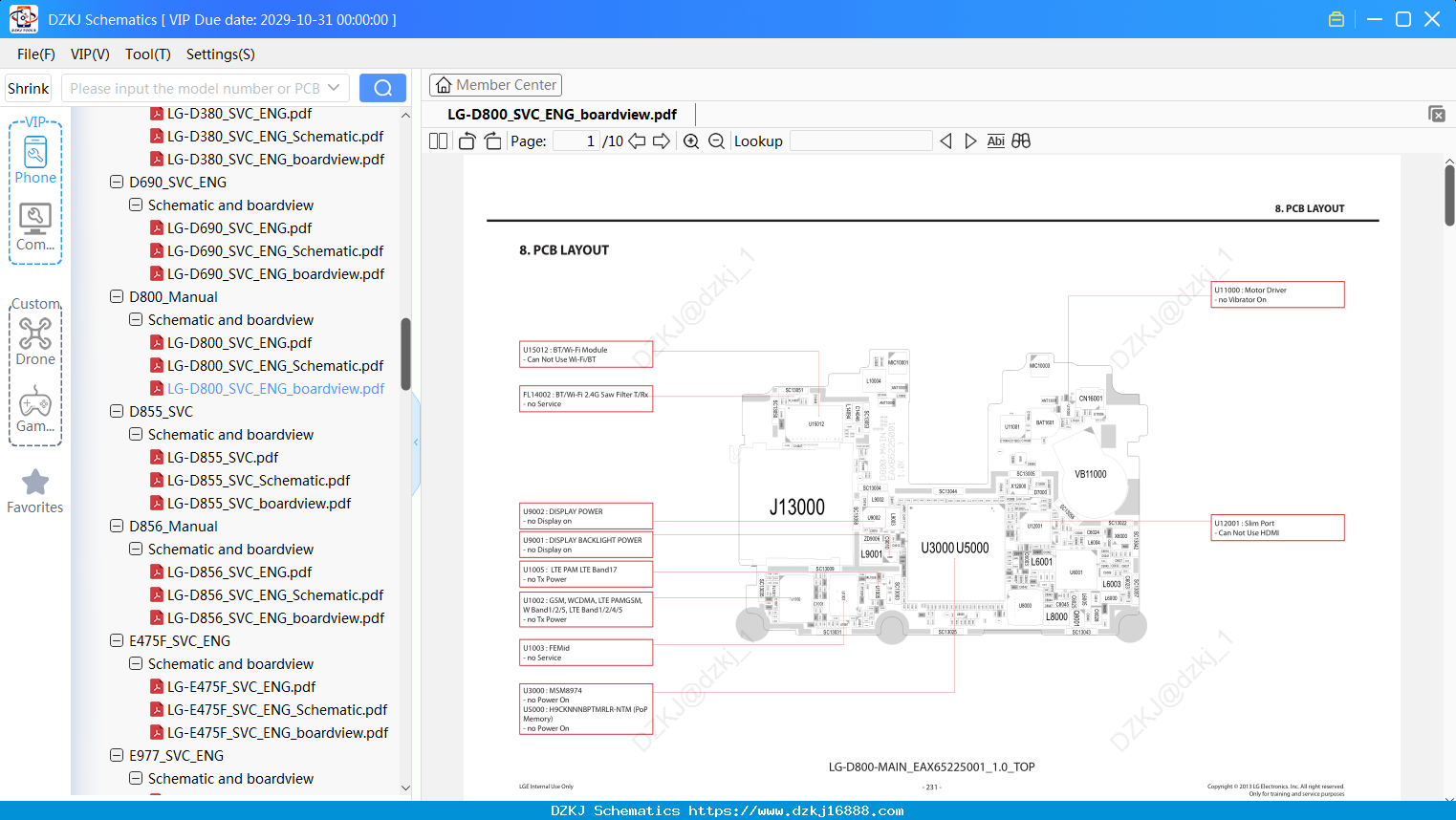Go to next page arrow
1456x820 pixels.
(662, 141)
